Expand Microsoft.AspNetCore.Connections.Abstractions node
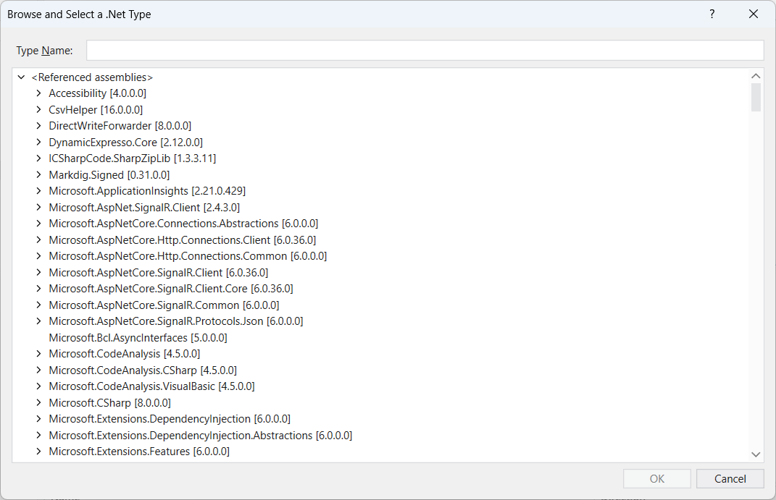 (39, 223)
